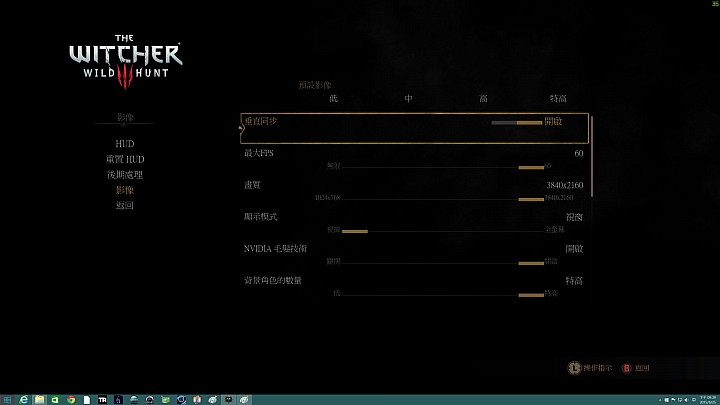Launch Google Chrome from the taskbar
Viewport: 720px width, 405px height.
point(71,400)
